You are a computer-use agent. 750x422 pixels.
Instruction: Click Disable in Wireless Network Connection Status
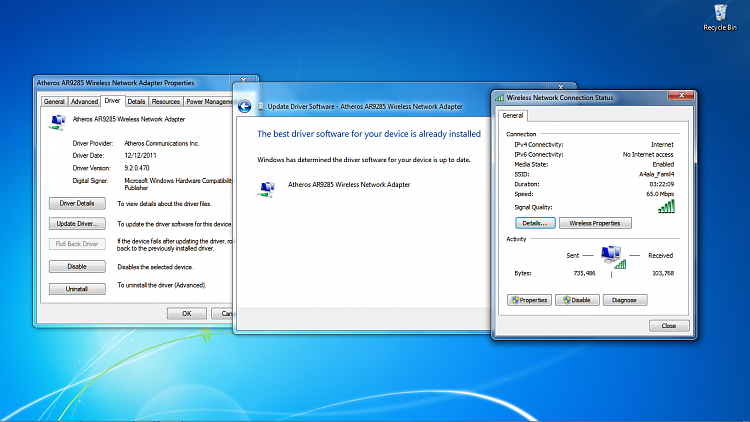577,300
